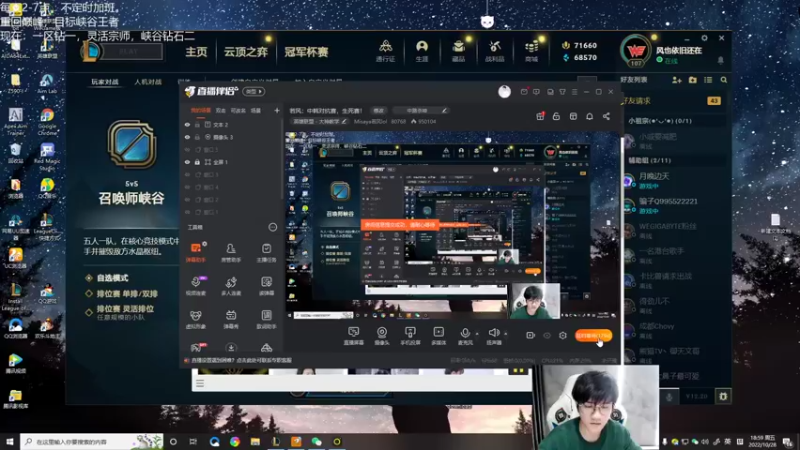
Task: Select 排位赛 灵活排位 queue option
Action: [119, 312]
